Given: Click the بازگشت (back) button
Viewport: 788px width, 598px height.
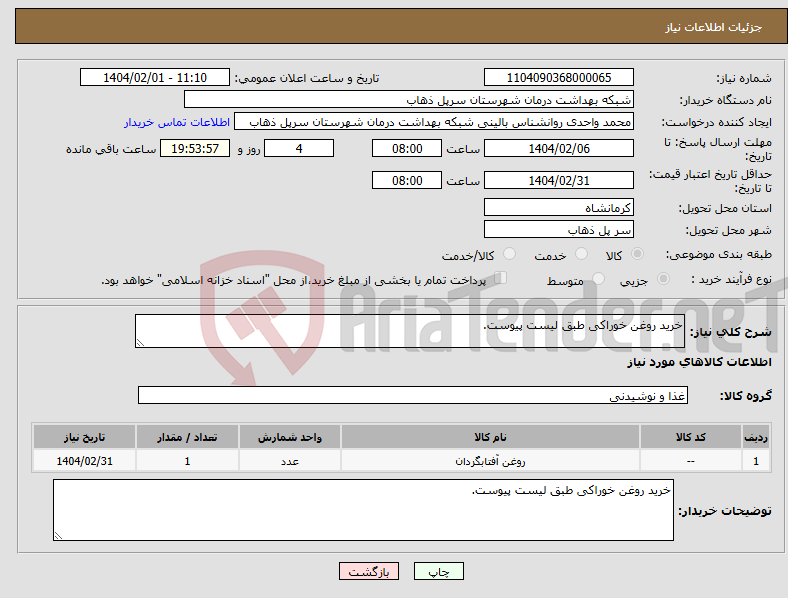Looking at the screenshot, I should (369, 571).
